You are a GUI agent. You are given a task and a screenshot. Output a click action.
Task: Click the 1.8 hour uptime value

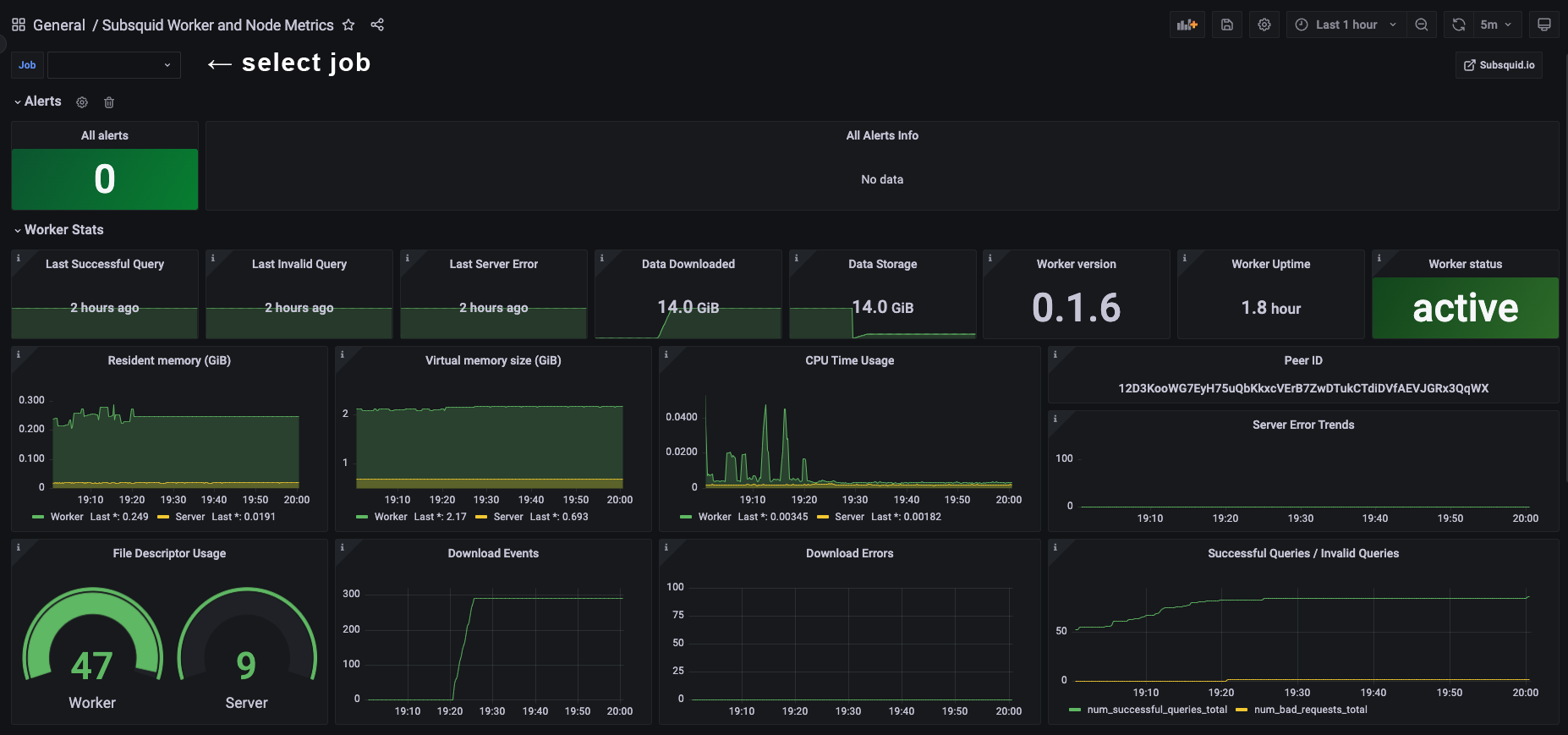(1271, 308)
